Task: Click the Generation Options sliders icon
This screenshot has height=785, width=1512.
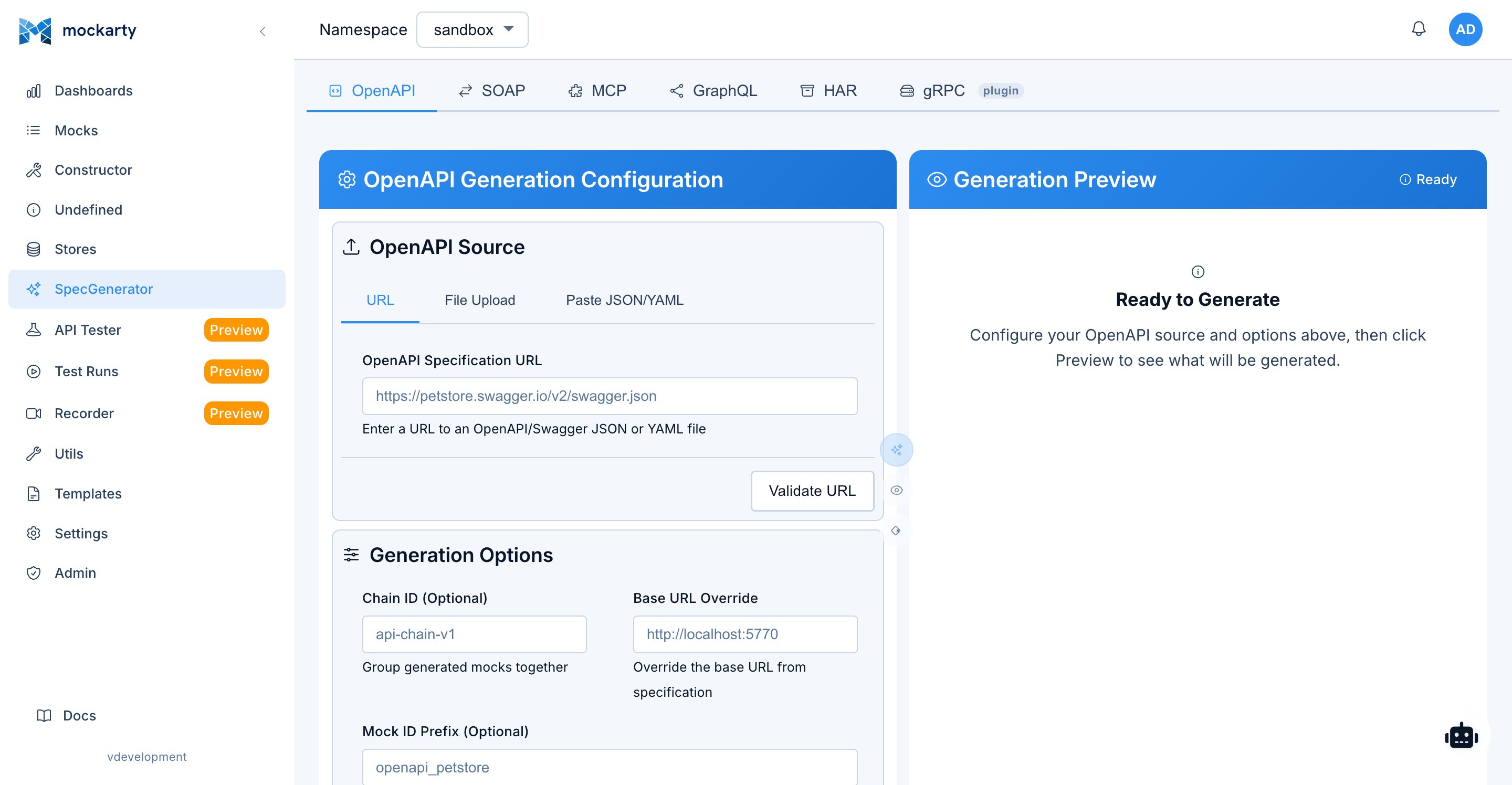Action: pyautogui.click(x=351, y=555)
